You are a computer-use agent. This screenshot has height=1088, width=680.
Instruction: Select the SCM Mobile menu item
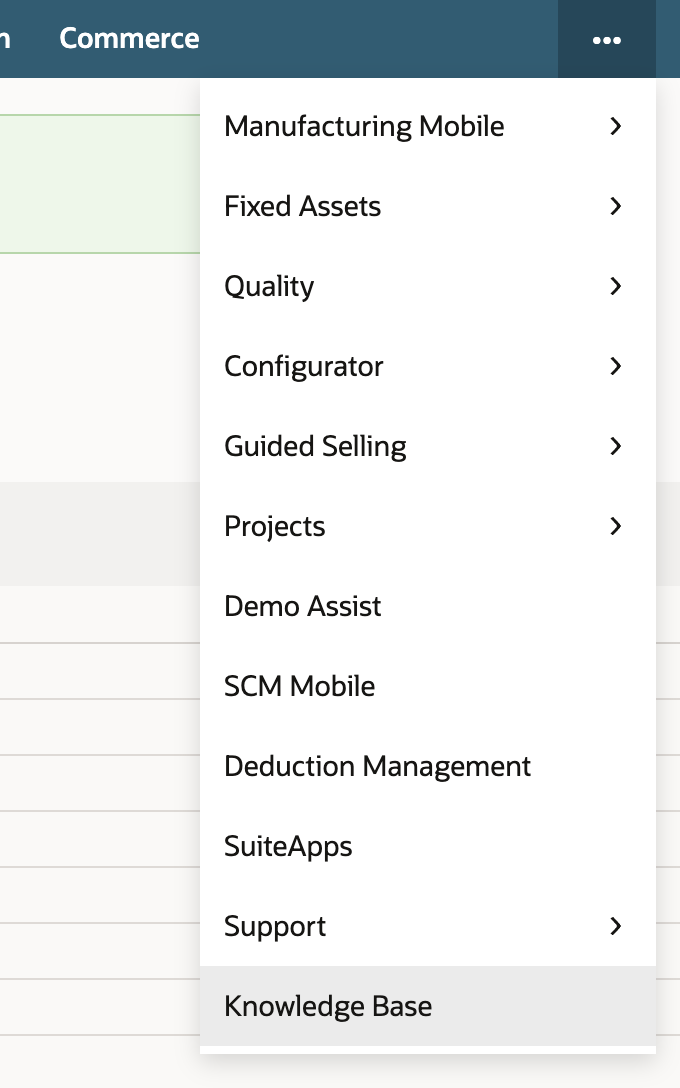[x=427, y=686]
